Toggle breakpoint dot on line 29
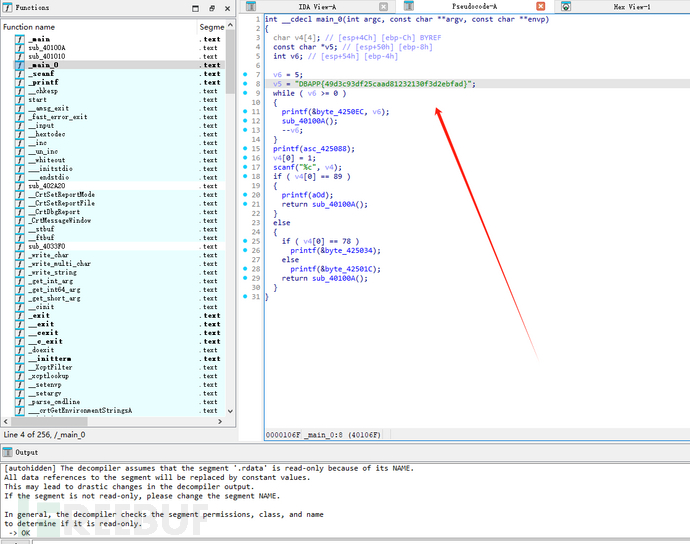 [246, 278]
